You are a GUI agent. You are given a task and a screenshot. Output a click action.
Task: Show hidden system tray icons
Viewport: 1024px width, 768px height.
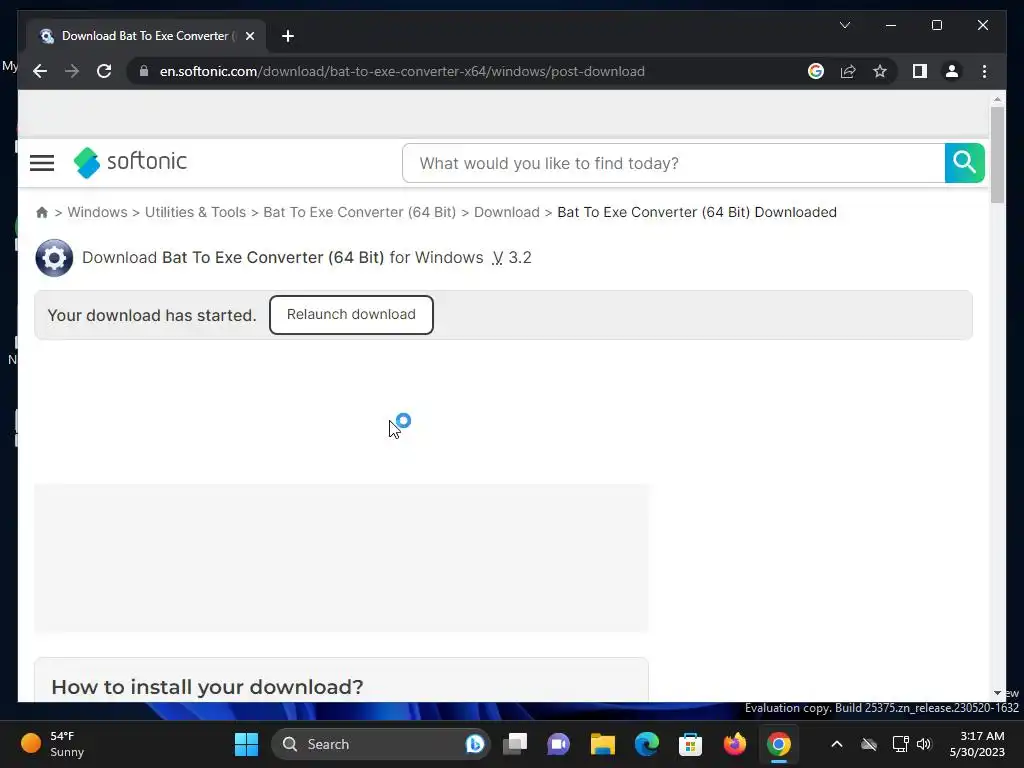837,744
